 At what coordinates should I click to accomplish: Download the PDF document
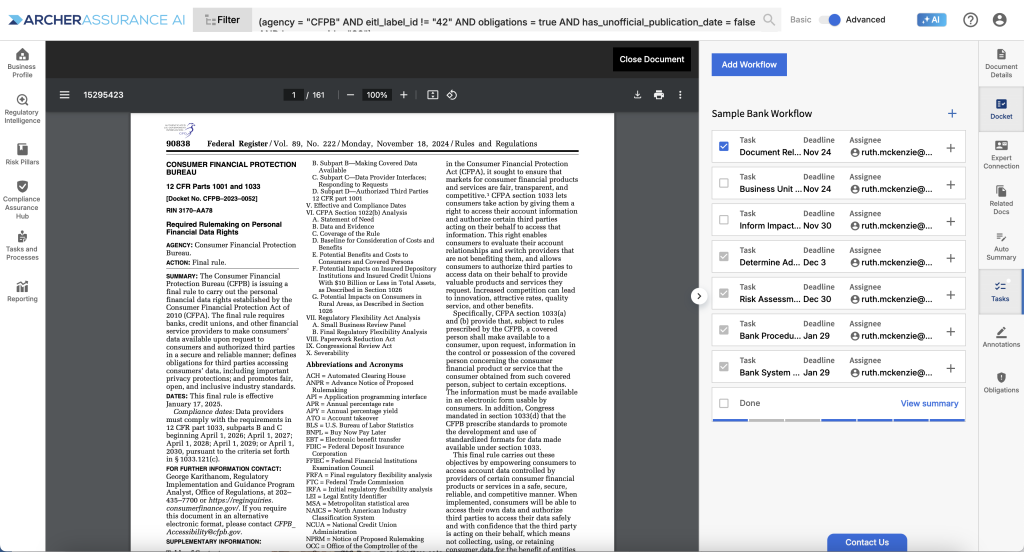[637, 95]
